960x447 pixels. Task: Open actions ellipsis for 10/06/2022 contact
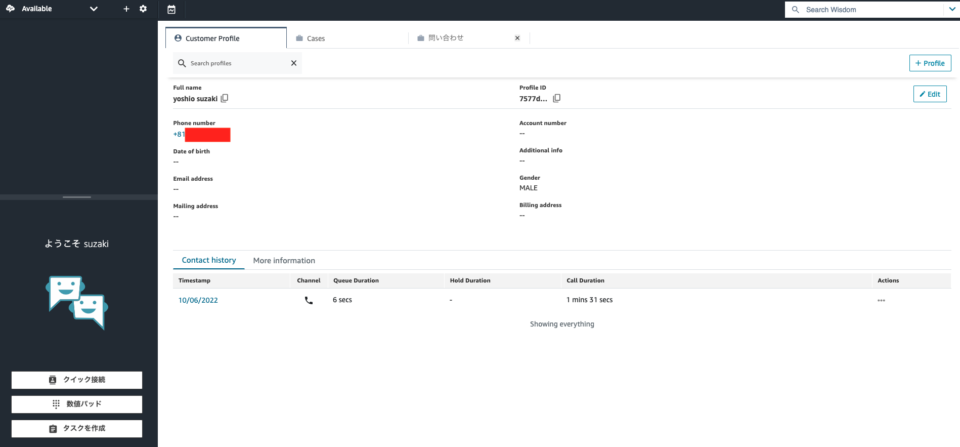[881, 300]
